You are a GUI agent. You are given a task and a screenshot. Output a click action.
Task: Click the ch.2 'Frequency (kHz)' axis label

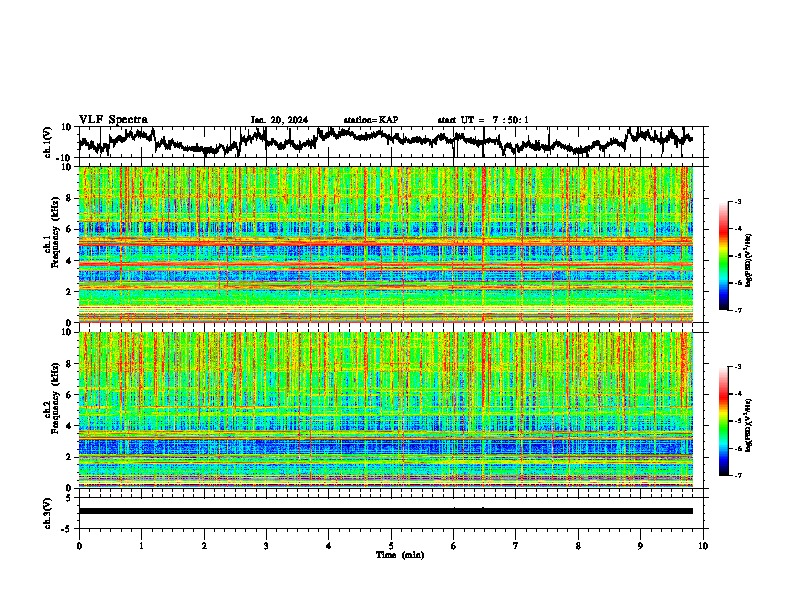tap(55, 398)
